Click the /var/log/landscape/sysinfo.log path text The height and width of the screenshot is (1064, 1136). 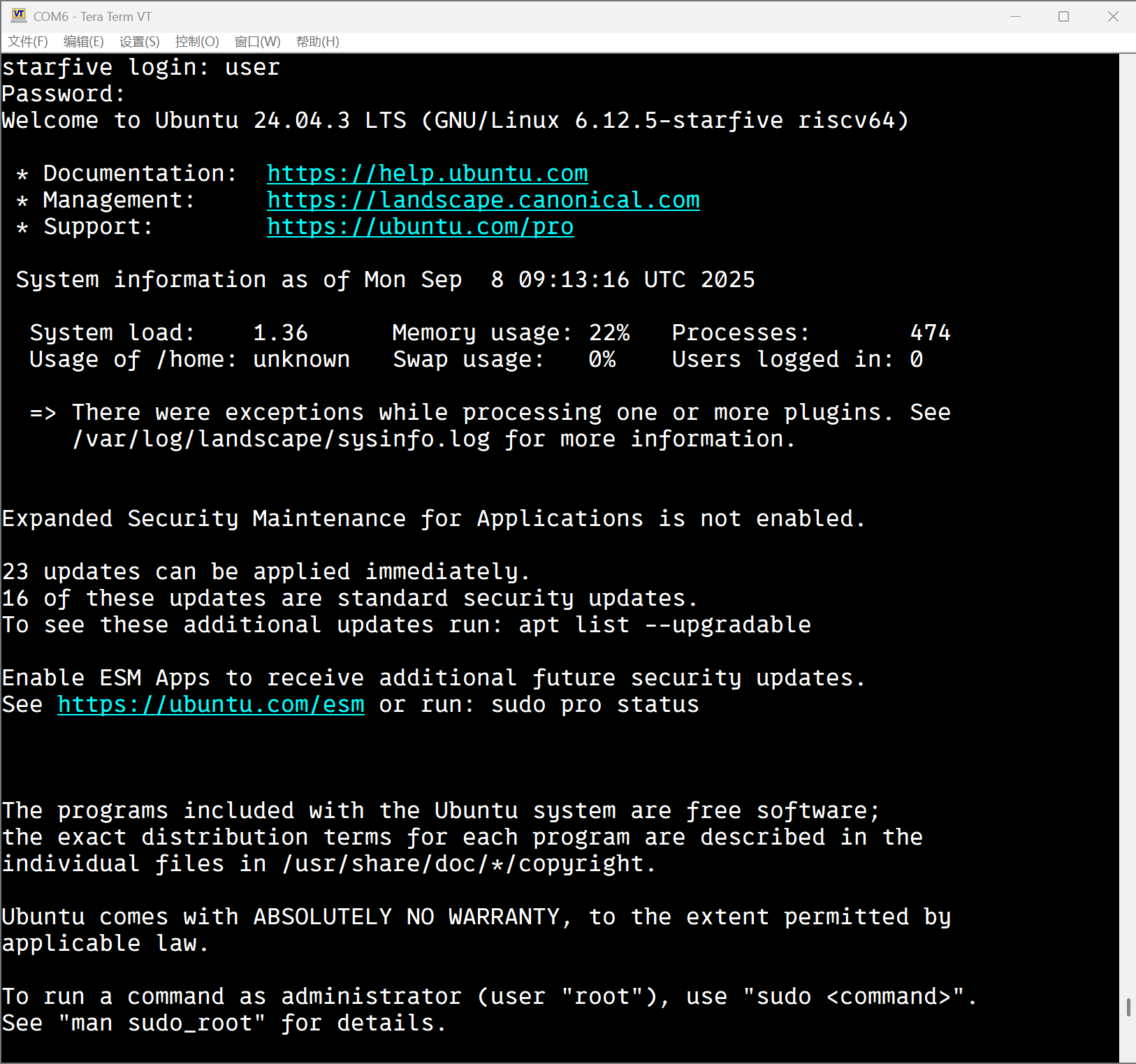[x=281, y=439]
